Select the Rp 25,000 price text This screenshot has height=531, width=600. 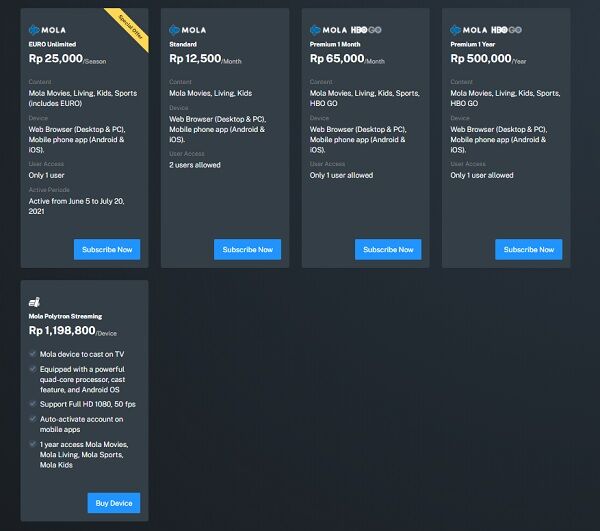(x=55, y=59)
